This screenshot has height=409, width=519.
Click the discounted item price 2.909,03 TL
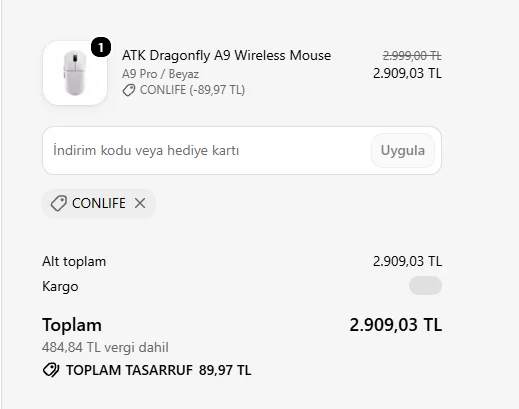(x=407, y=73)
